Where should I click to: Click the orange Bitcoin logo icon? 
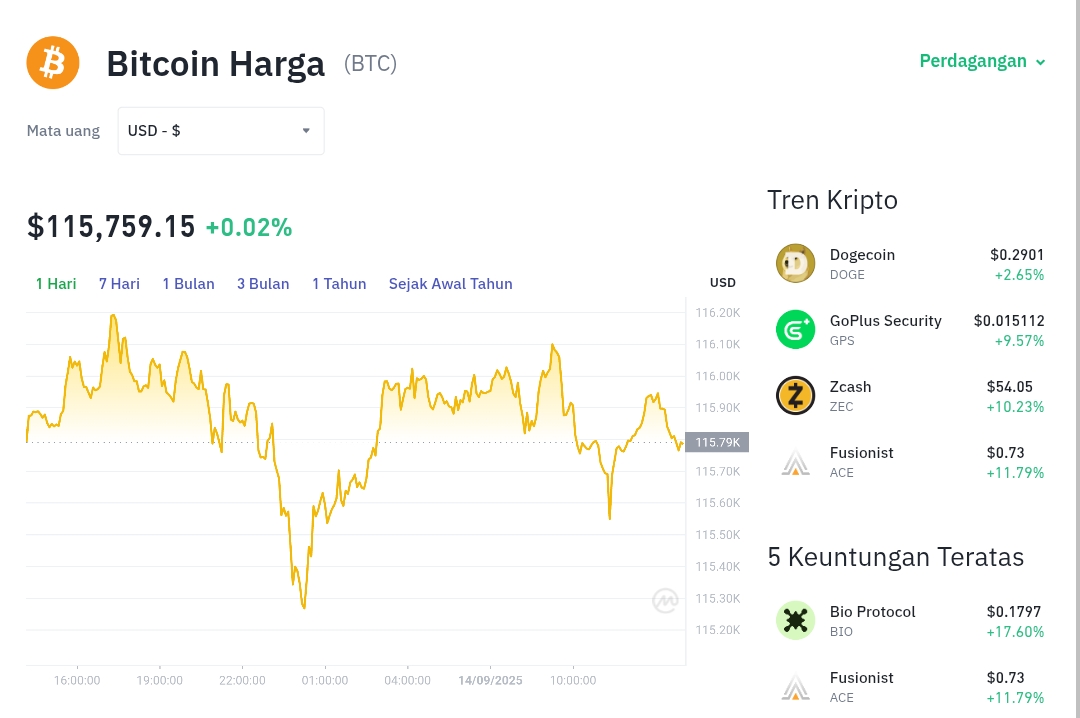point(53,63)
